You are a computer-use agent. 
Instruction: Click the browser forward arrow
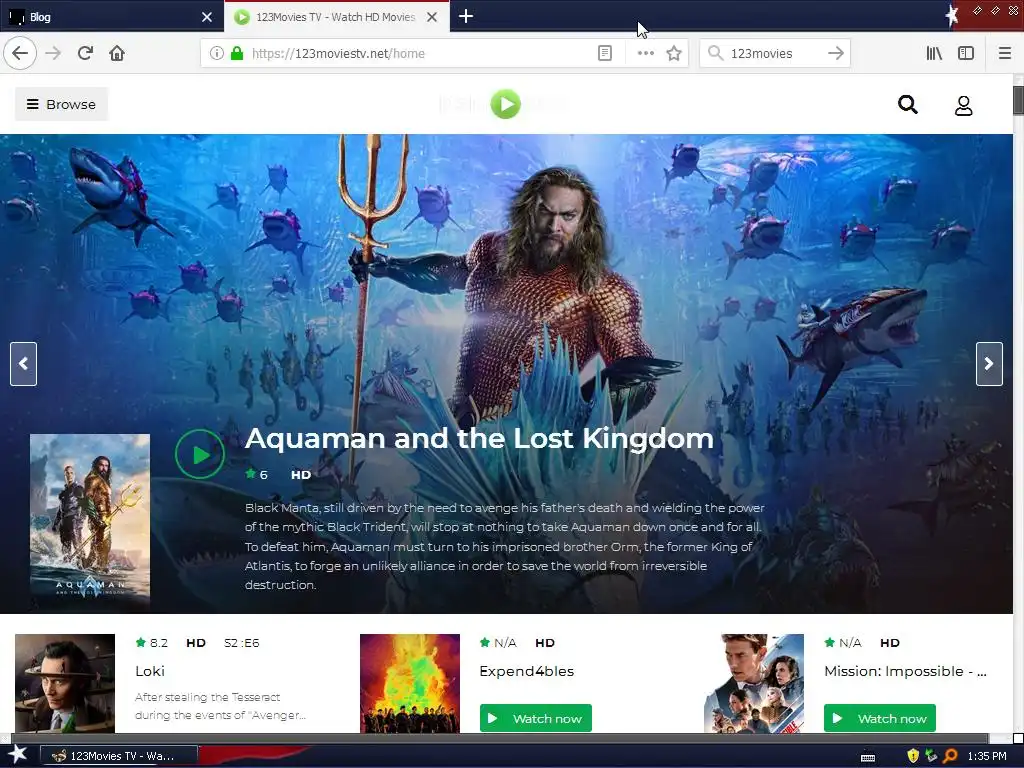click(53, 53)
